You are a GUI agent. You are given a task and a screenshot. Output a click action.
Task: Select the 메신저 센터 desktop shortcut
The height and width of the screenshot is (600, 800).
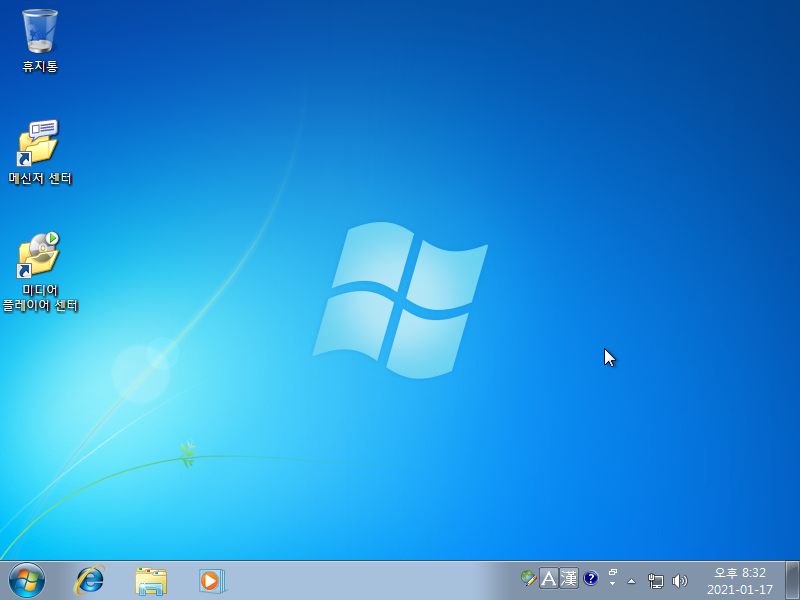[40, 152]
